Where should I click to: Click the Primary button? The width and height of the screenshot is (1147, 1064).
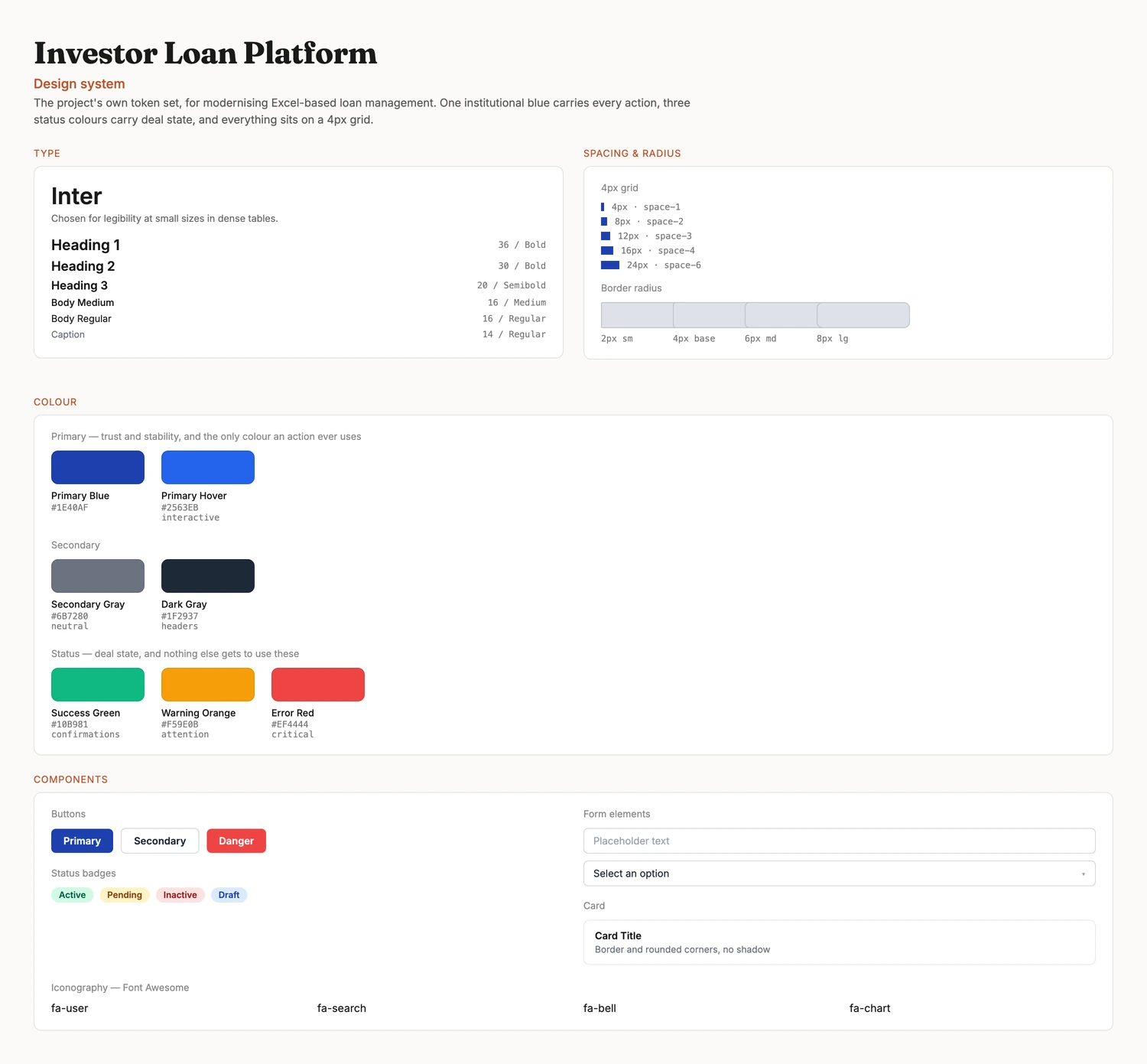pos(82,841)
